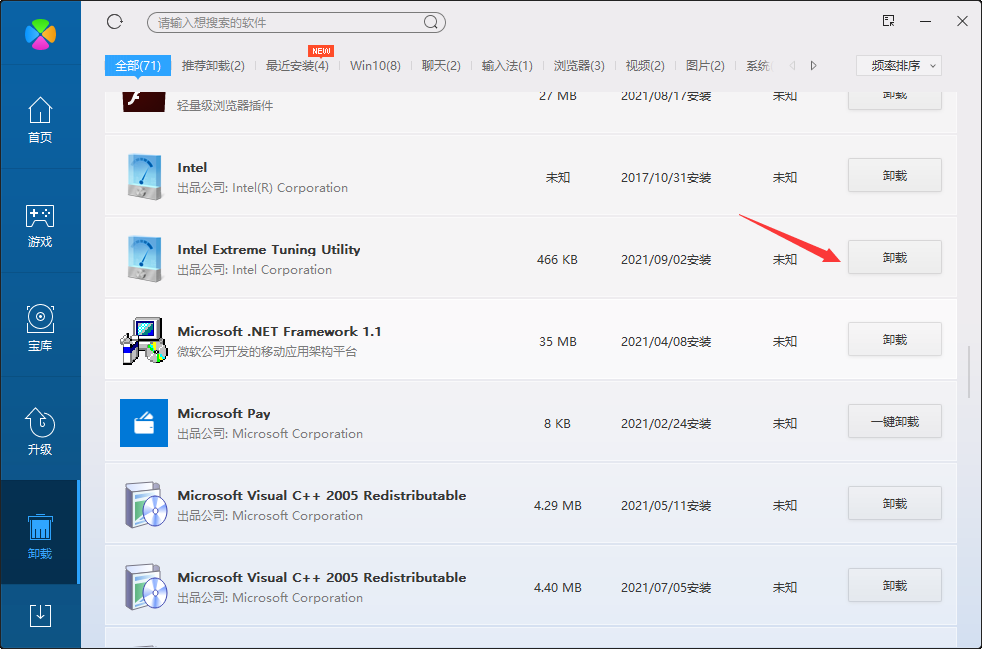Screen dimensions: 982x649
Task: Select the Win10(8) category tab
Action: [375, 66]
